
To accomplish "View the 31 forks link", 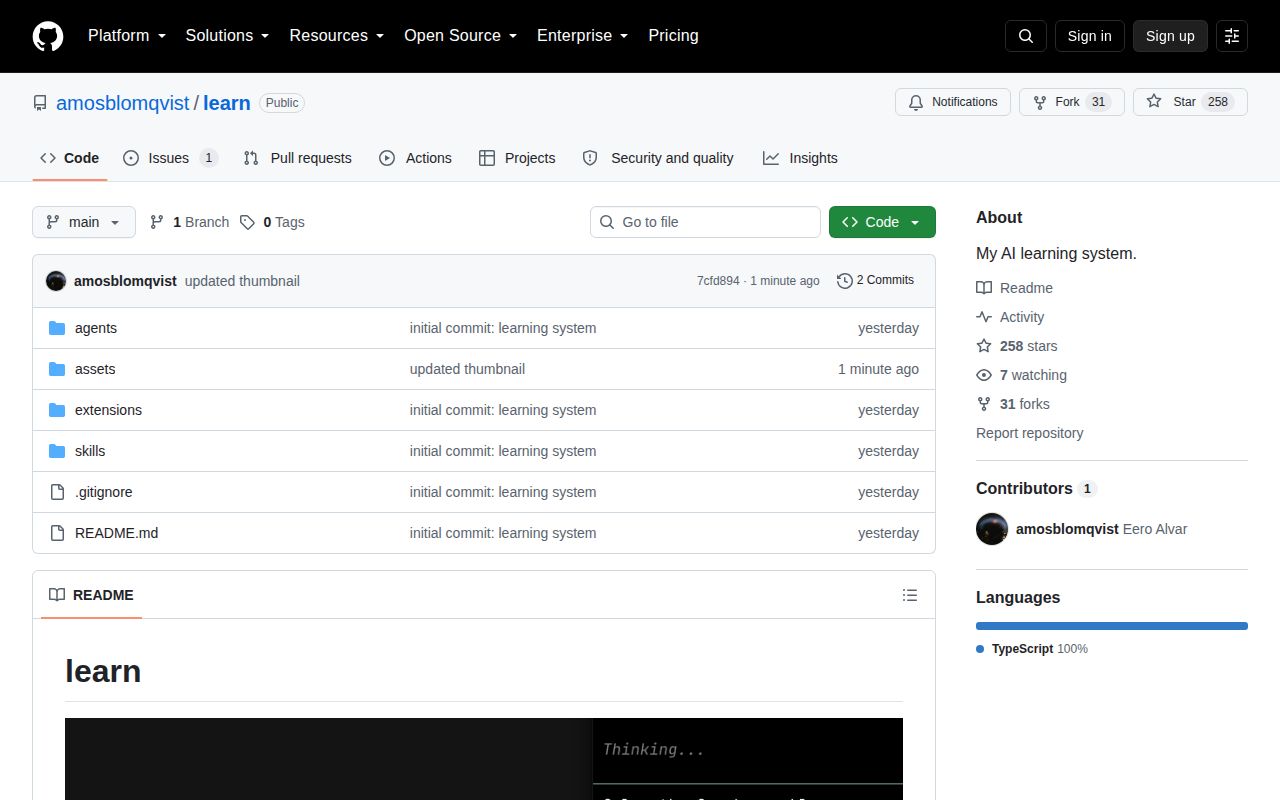I will coord(1013,404).
